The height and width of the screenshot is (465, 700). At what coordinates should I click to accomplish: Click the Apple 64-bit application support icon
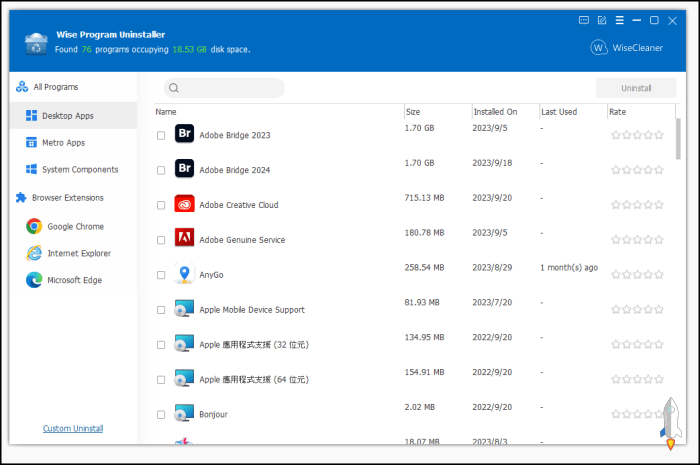[x=184, y=378]
